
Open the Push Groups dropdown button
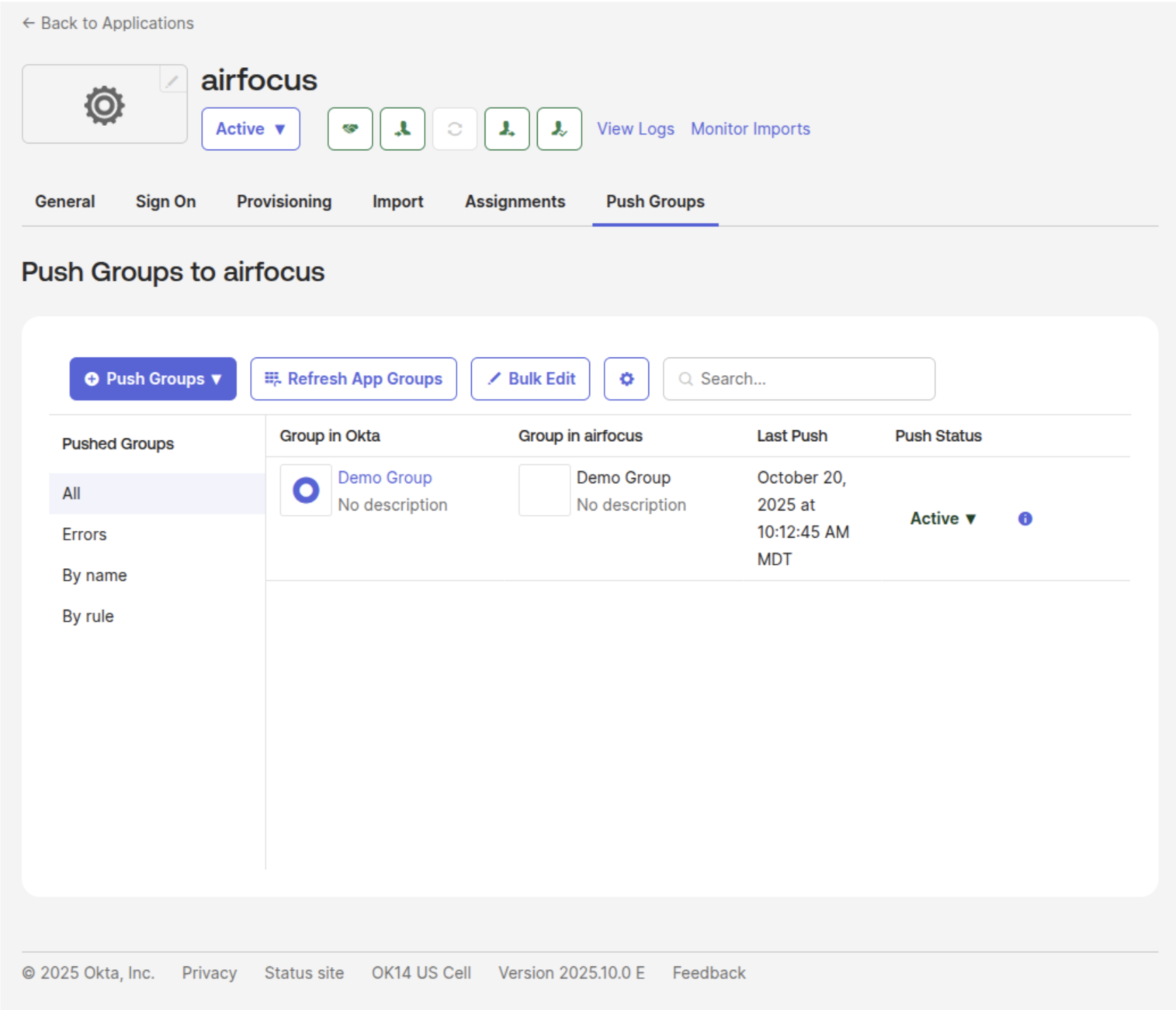click(x=153, y=379)
